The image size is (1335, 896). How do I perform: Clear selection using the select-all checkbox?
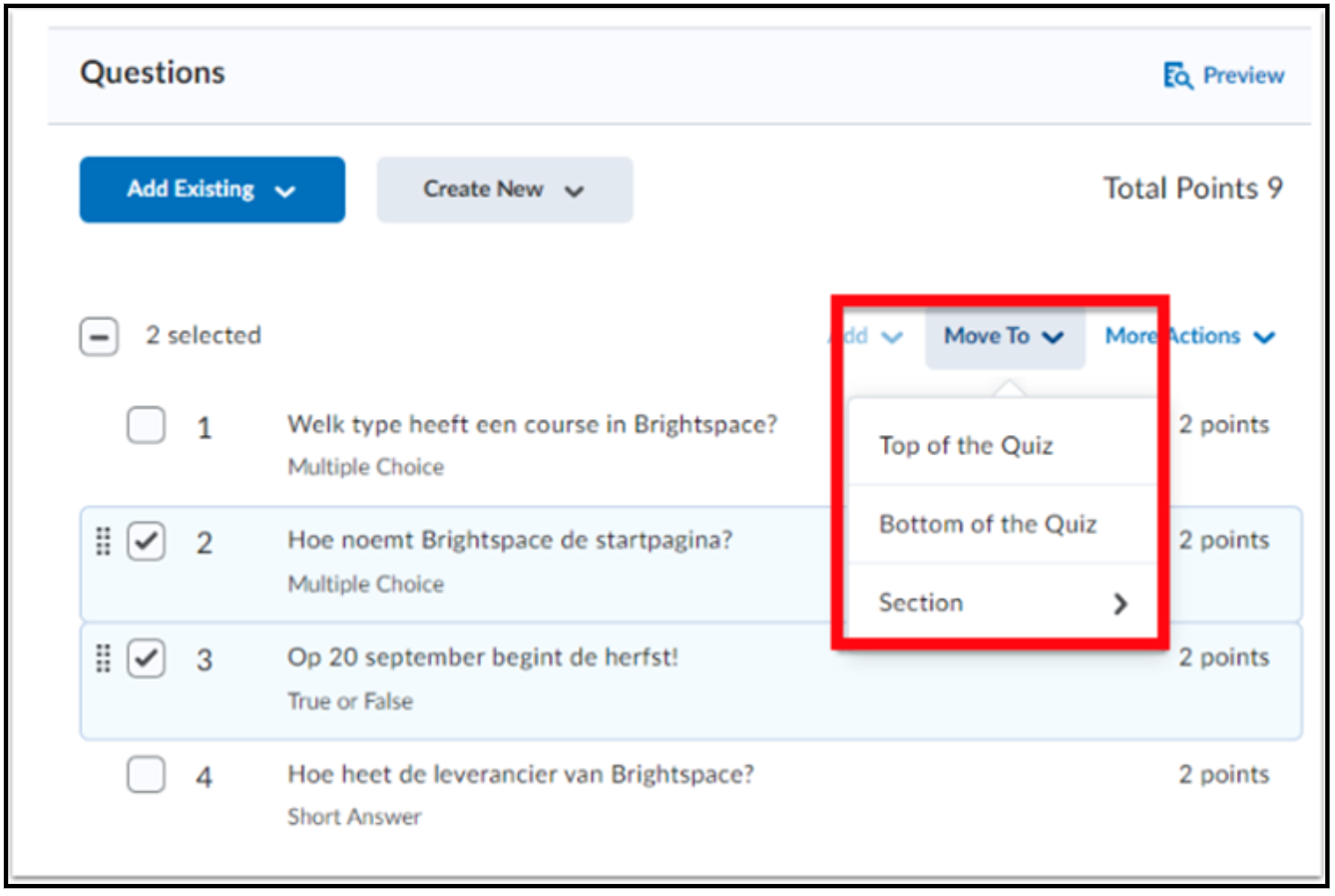[99, 336]
